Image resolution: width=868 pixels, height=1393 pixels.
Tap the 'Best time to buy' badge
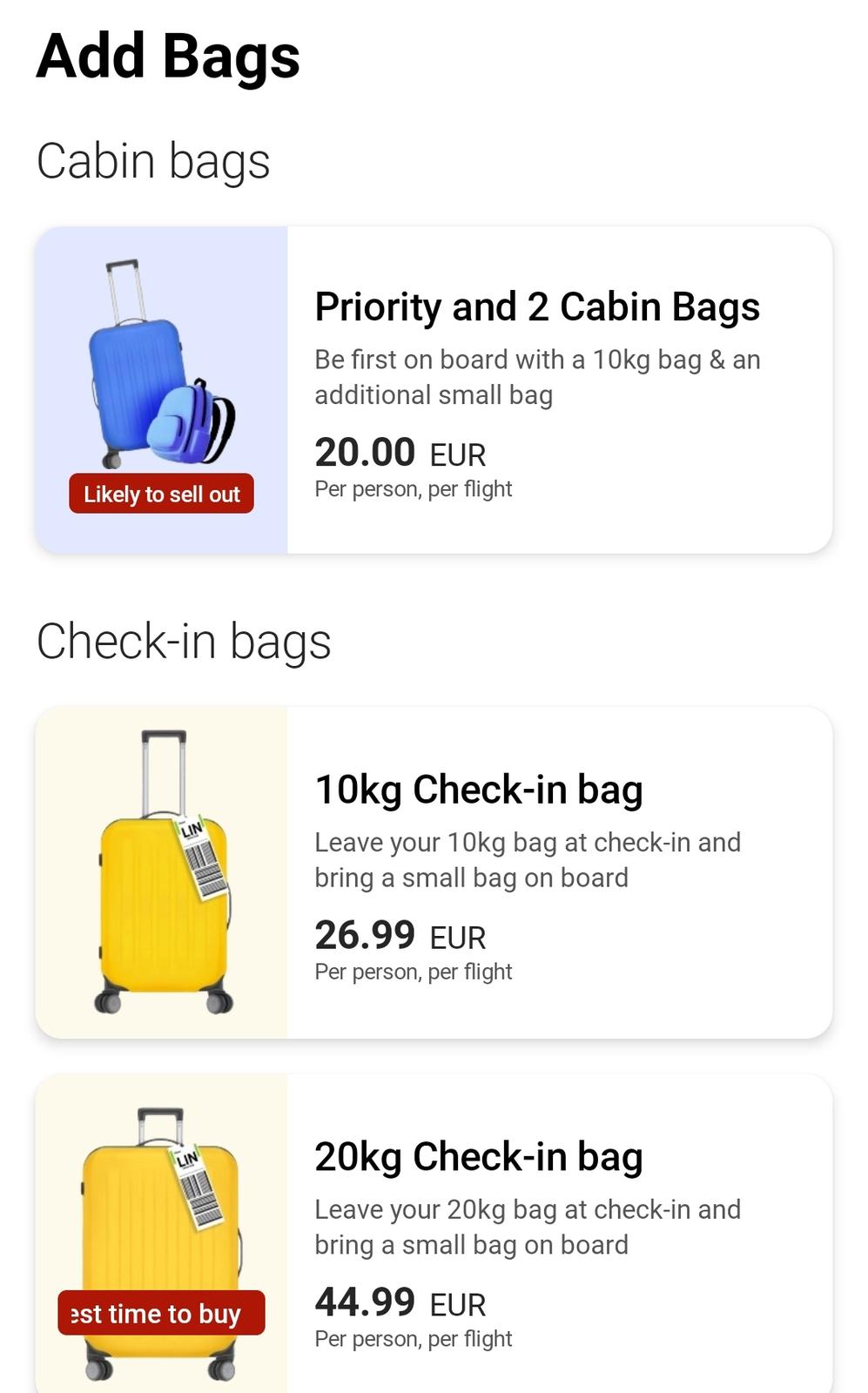(x=161, y=1313)
